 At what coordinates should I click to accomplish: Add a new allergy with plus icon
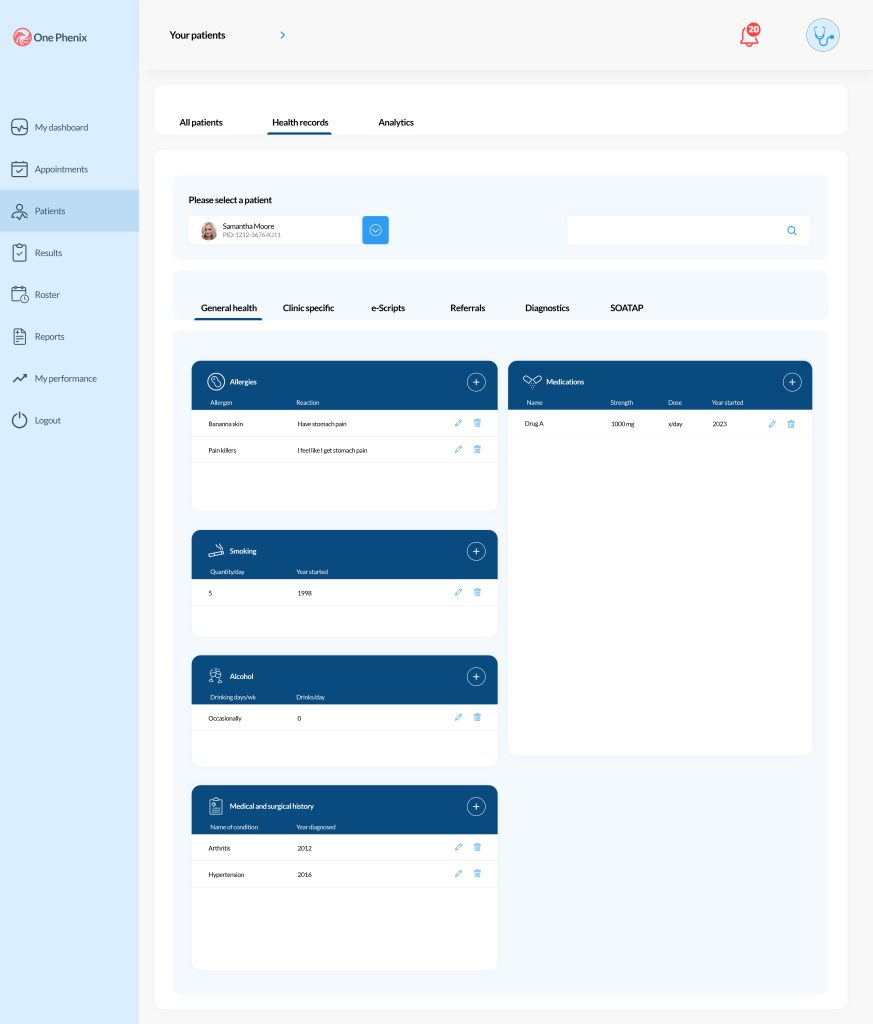476,382
